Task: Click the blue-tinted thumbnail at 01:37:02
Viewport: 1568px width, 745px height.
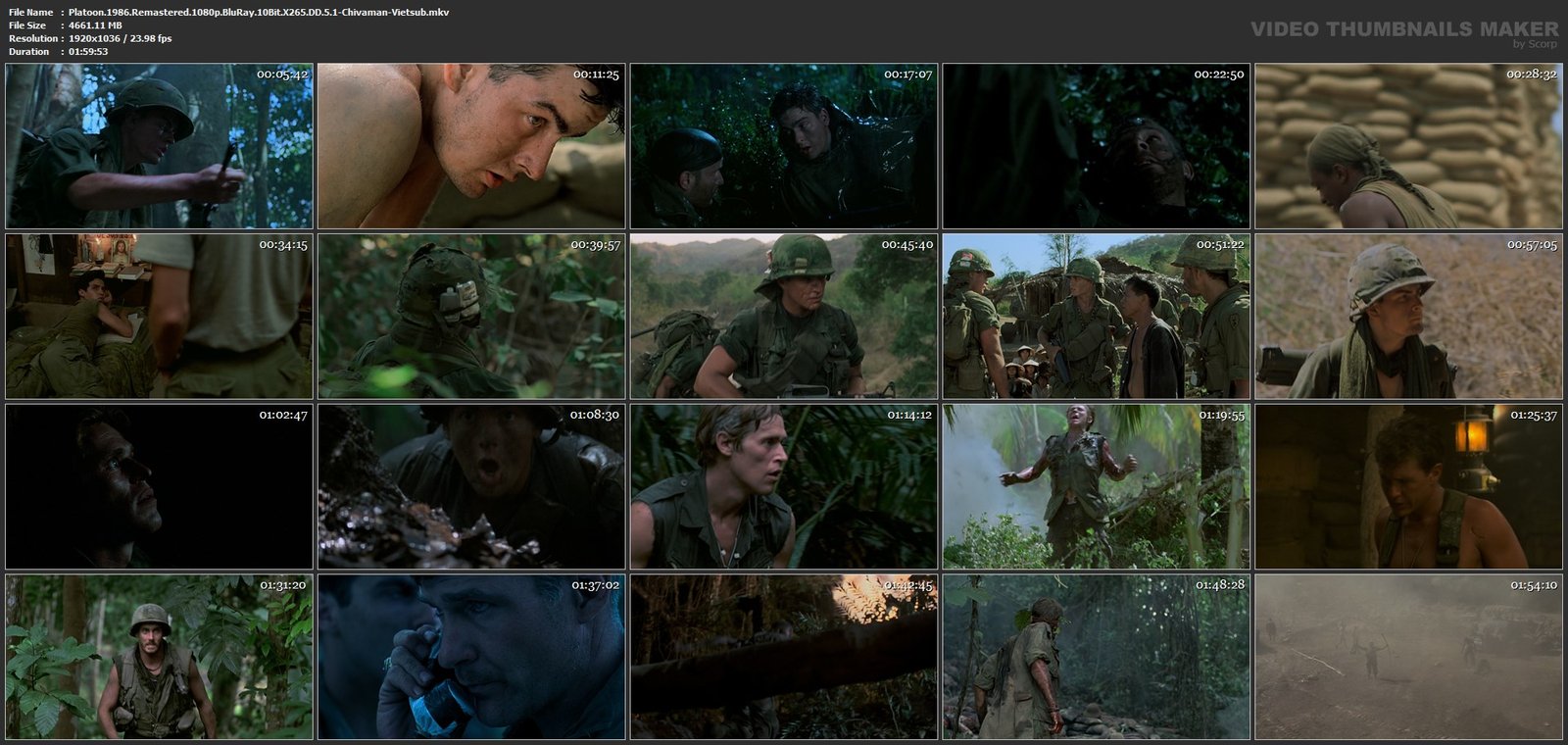Action: pyautogui.click(x=471, y=657)
